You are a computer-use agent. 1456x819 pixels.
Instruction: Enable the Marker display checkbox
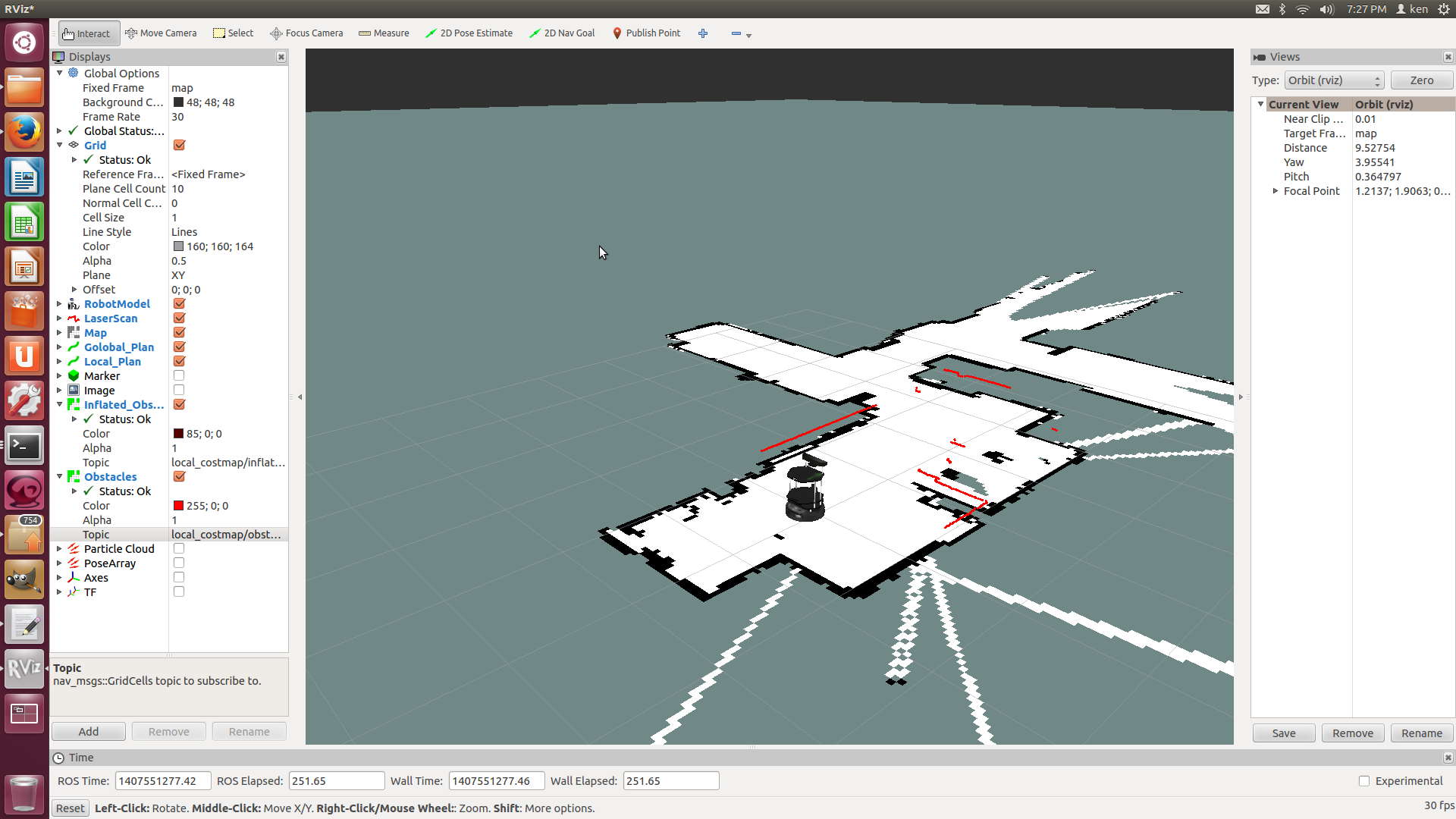[179, 376]
